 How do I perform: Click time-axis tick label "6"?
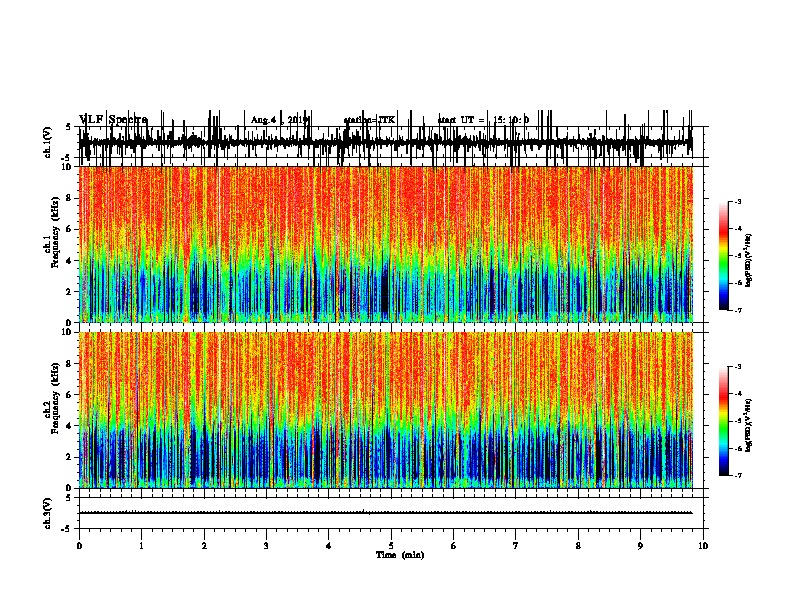[454, 546]
